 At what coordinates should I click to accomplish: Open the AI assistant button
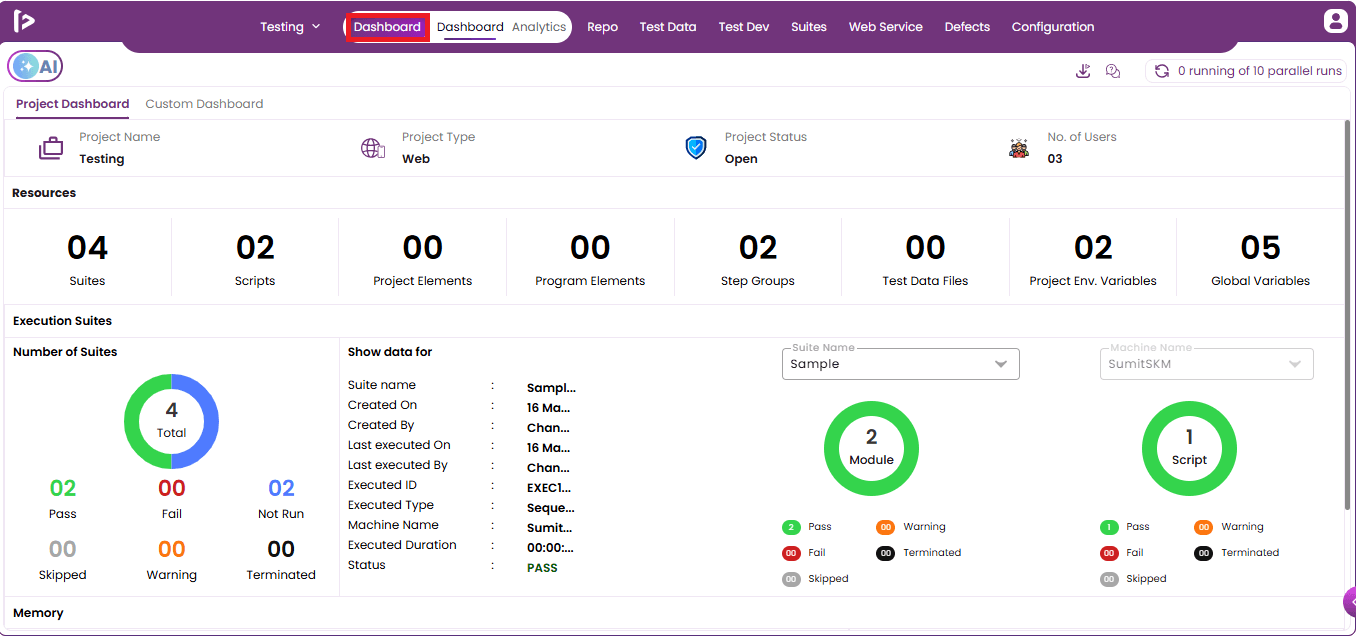(x=35, y=66)
